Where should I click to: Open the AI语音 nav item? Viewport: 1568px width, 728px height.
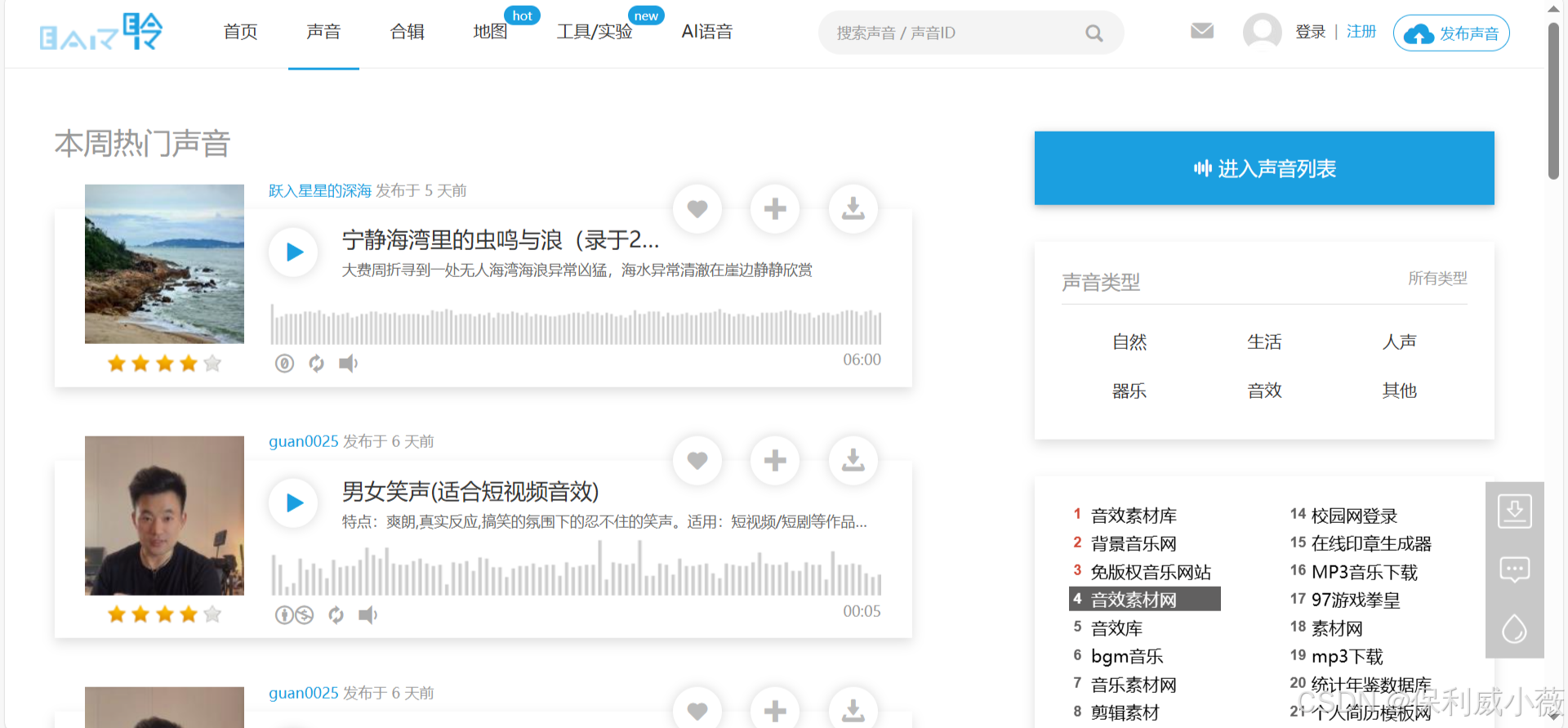pyautogui.click(x=707, y=32)
